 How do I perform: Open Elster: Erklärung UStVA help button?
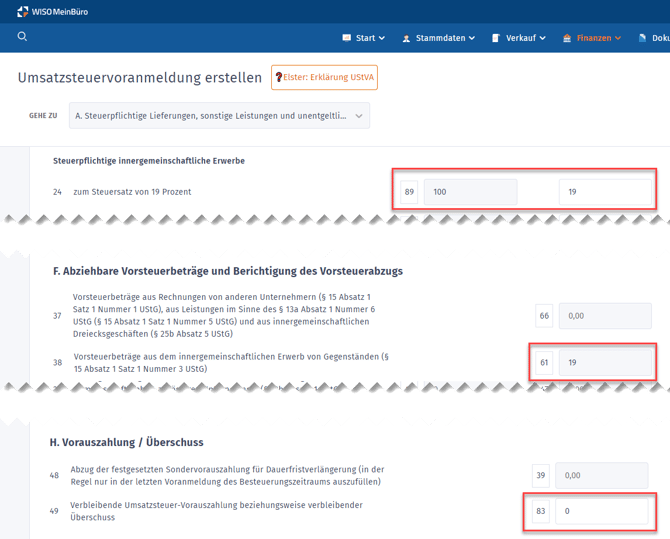coord(324,77)
